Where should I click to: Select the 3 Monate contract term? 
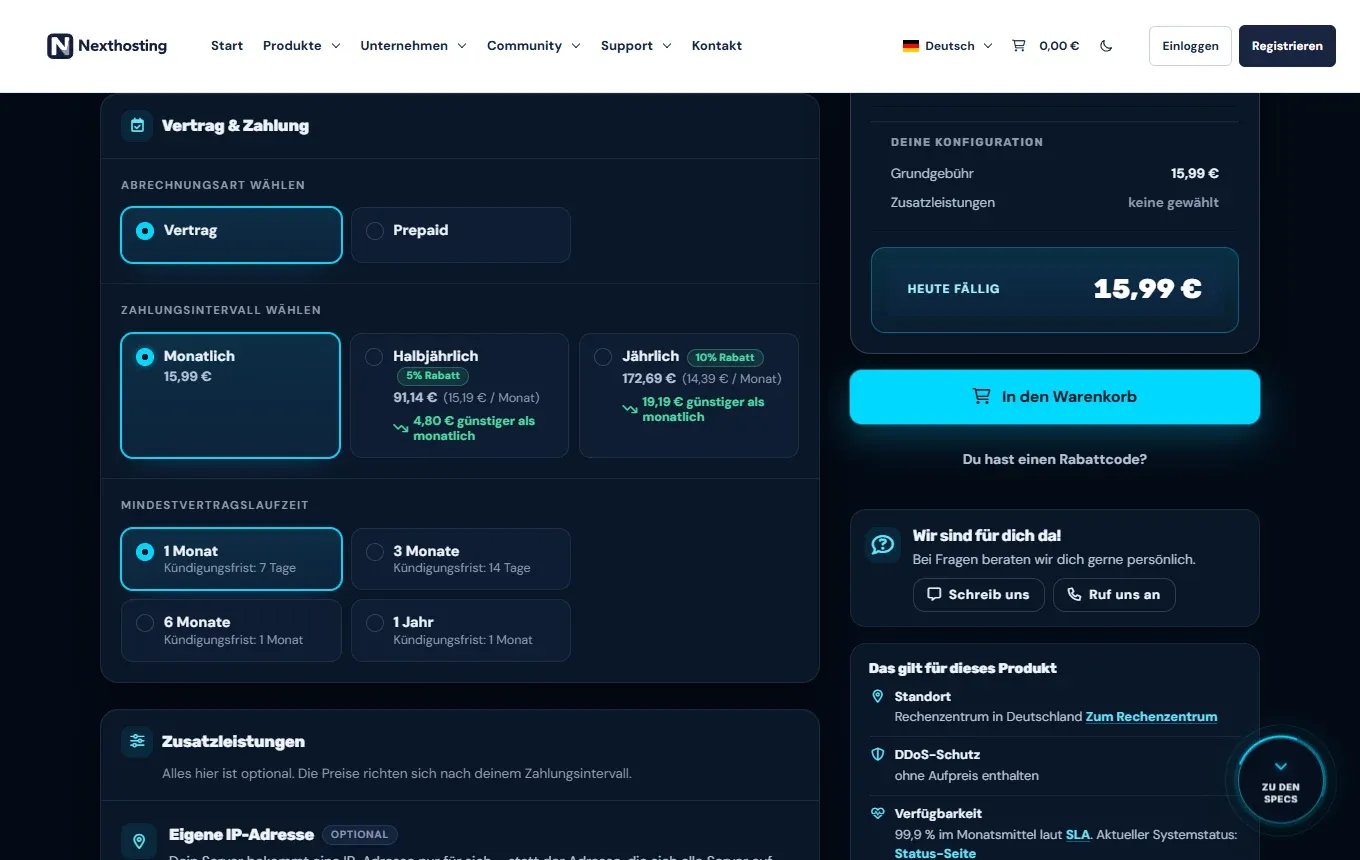point(461,559)
